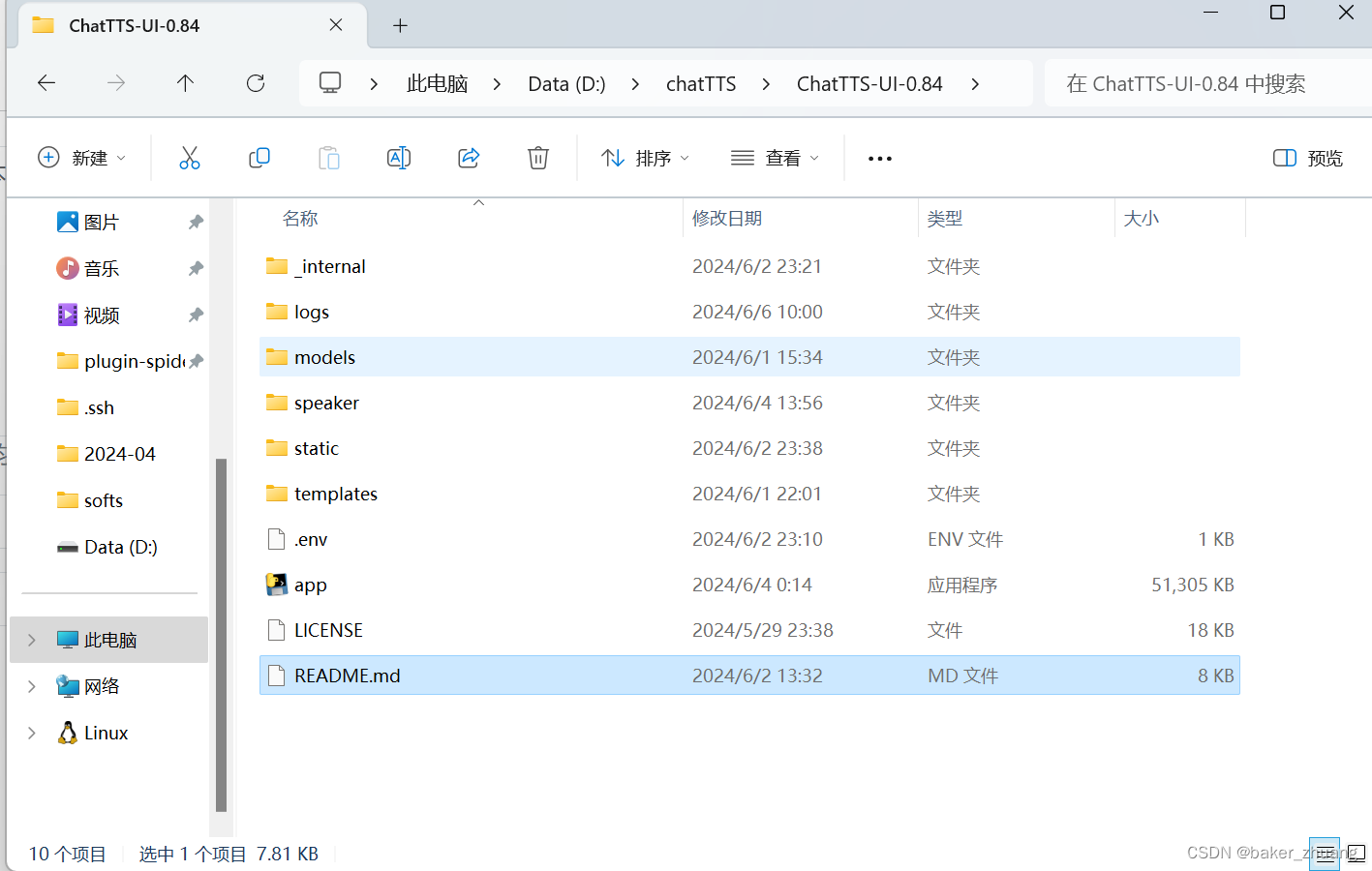The height and width of the screenshot is (871, 1372).
Task: Click the Paste clipboard icon
Action: click(x=329, y=158)
